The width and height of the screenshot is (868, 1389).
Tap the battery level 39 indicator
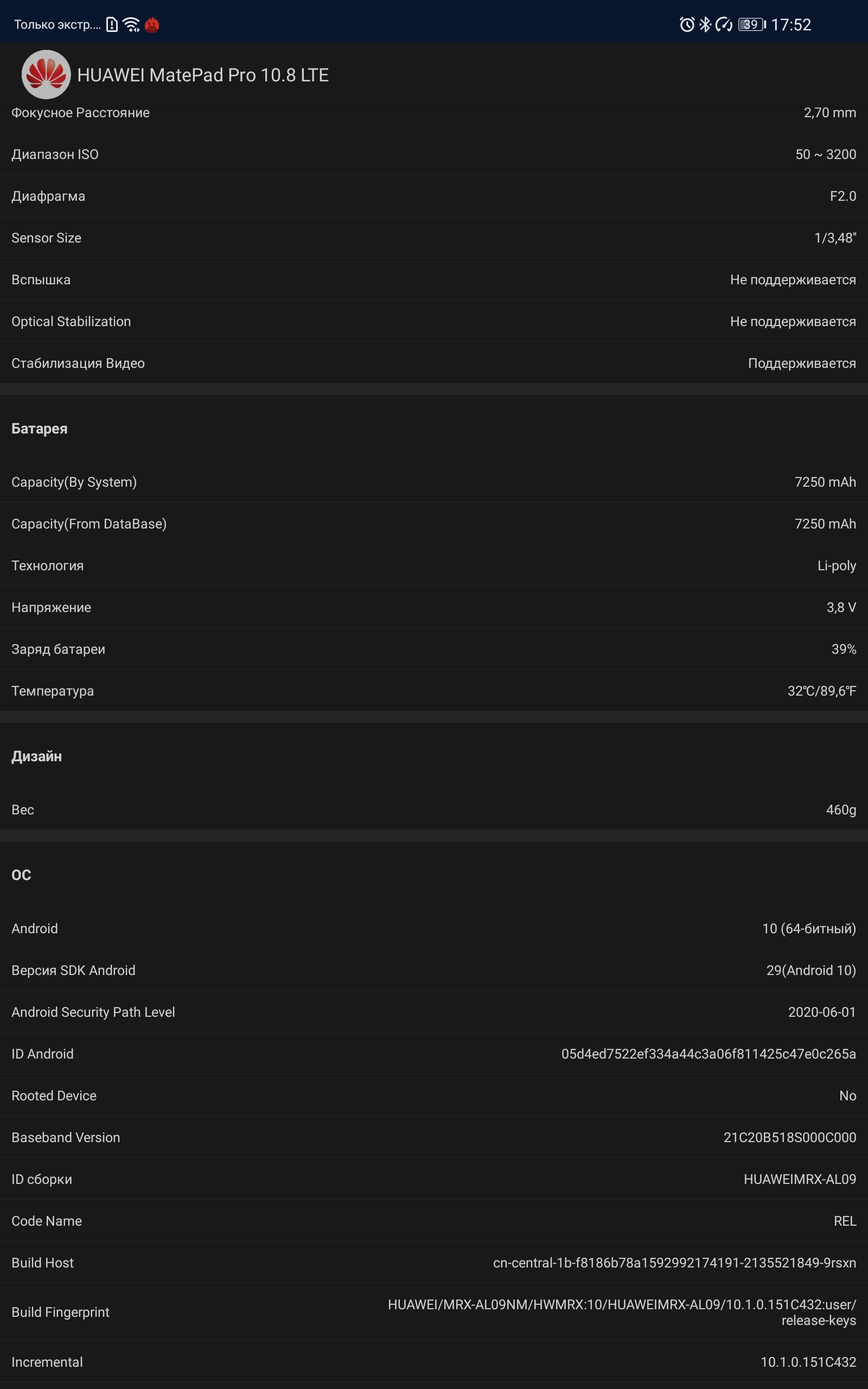pos(752,24)
